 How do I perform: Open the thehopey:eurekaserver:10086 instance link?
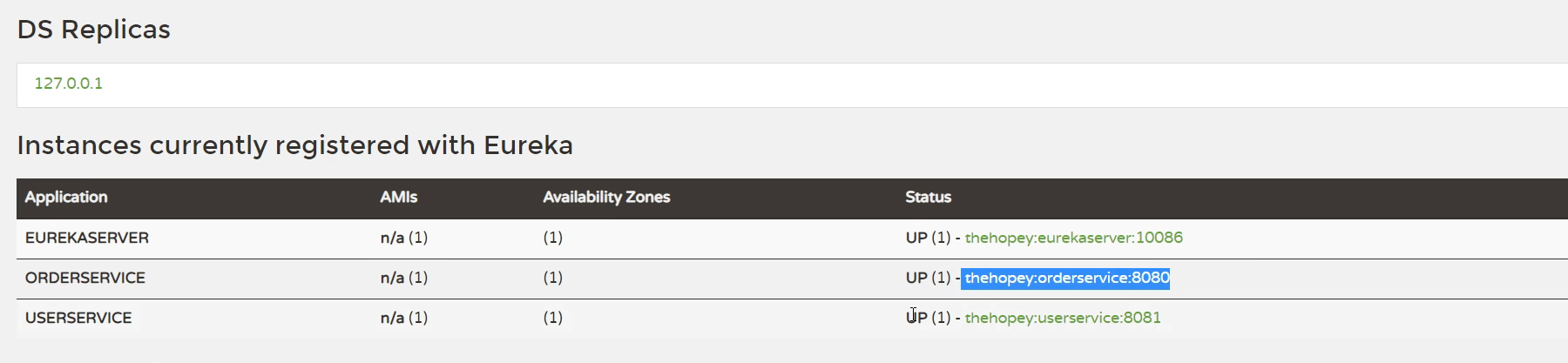[1073, 238]
